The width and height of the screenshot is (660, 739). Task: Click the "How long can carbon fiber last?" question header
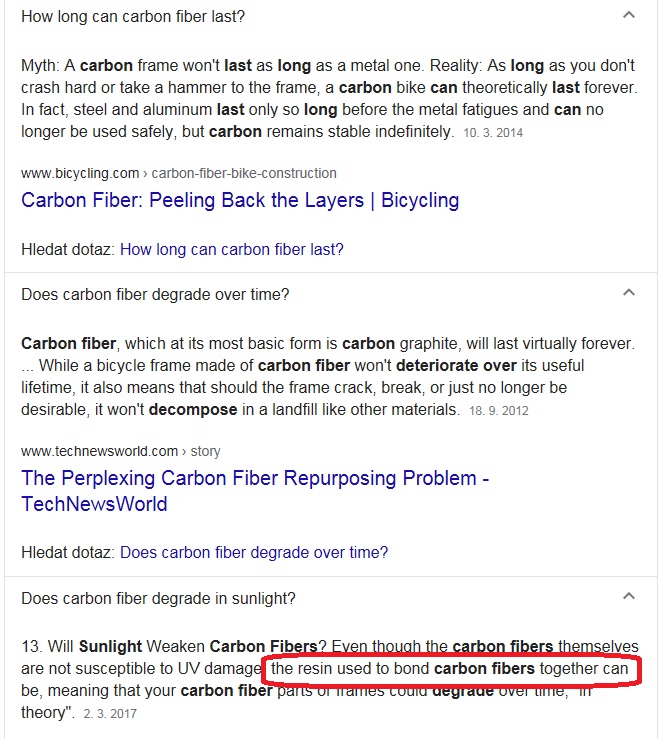point(133,16)
